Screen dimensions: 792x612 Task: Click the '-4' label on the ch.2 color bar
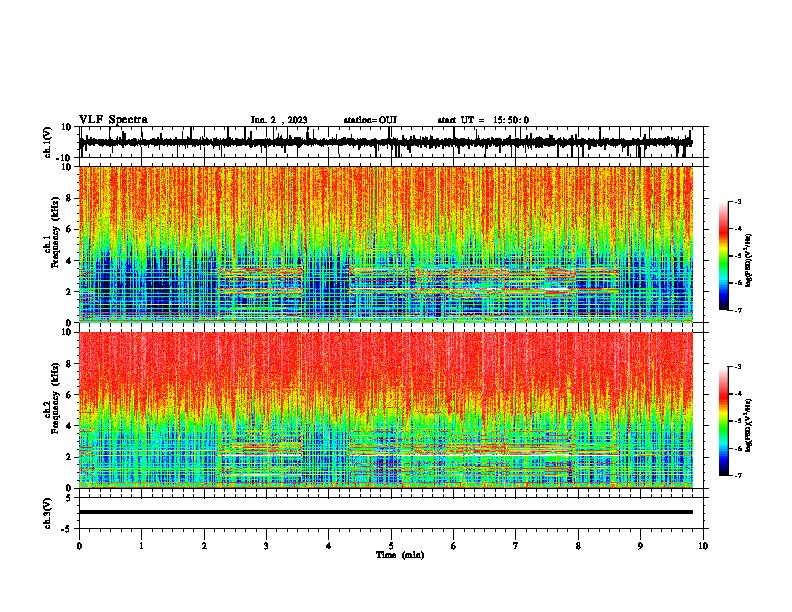(737, 394)
